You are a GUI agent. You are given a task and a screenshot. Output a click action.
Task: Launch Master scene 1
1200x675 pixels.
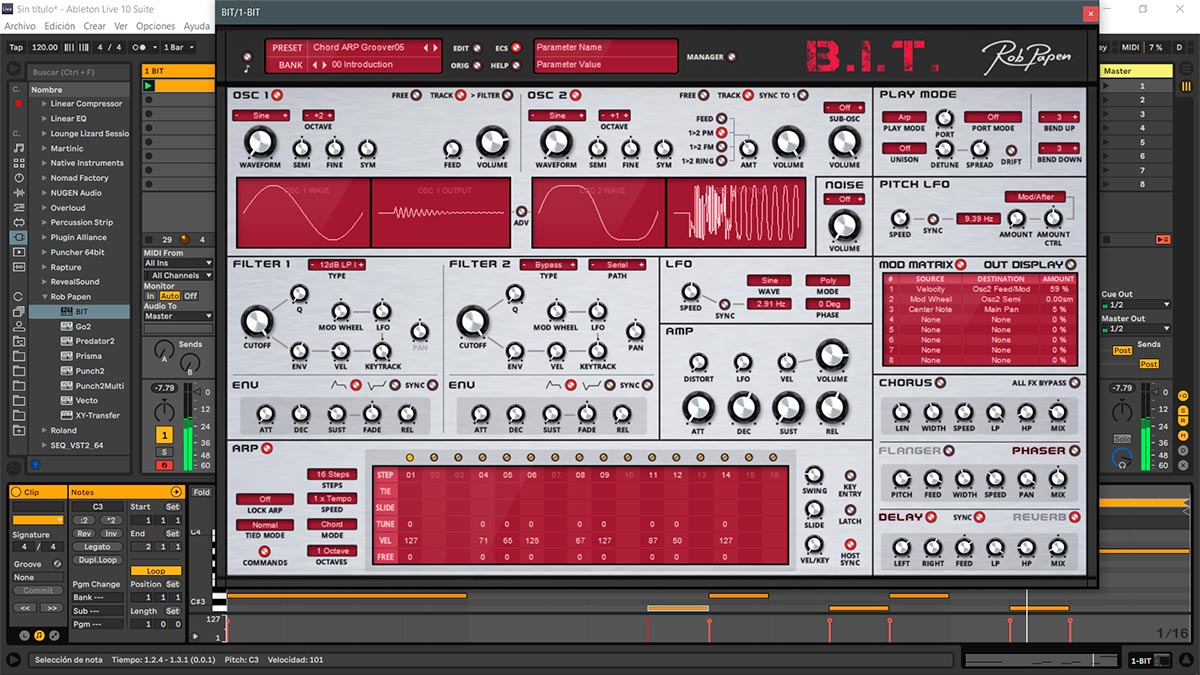pyautogui.click(x=1108, y=86)
